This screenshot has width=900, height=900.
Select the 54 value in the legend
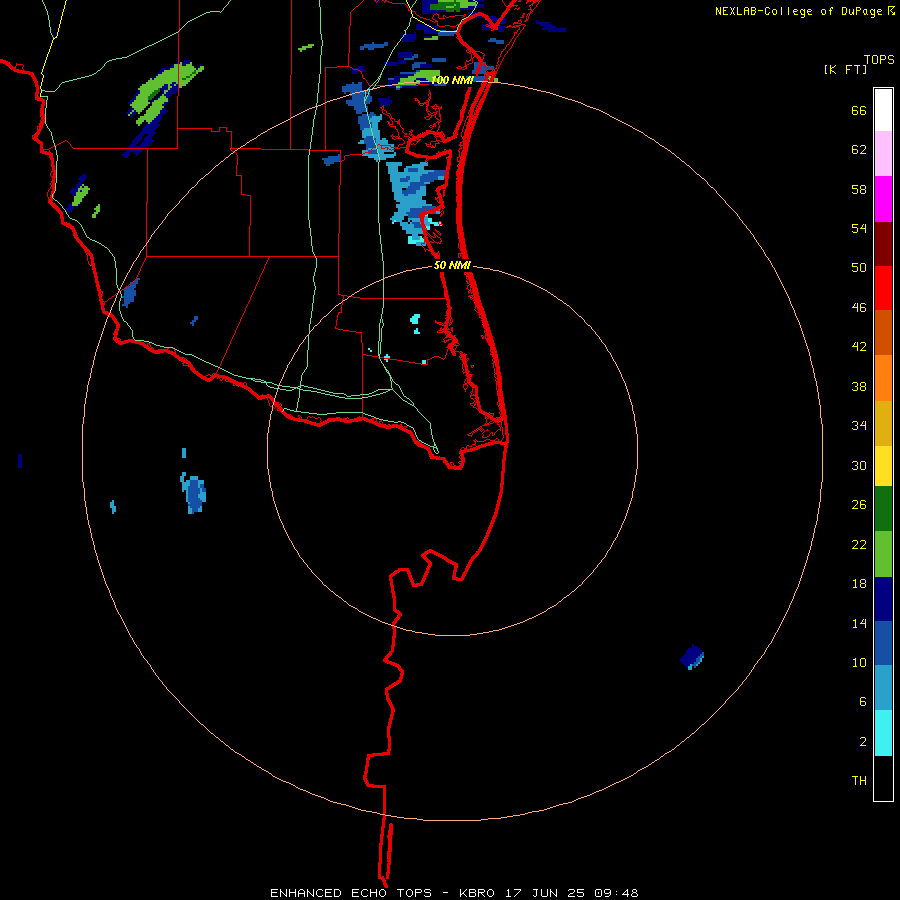tap(859, 228)
